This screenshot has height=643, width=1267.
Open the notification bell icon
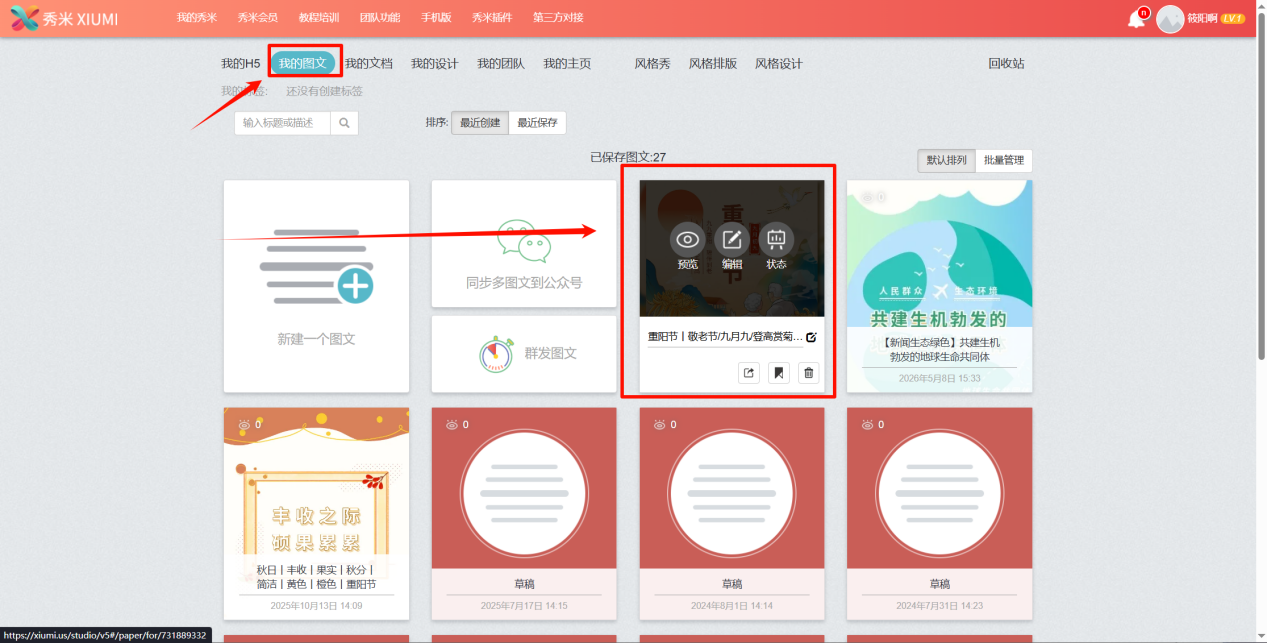click(1136, 19)
